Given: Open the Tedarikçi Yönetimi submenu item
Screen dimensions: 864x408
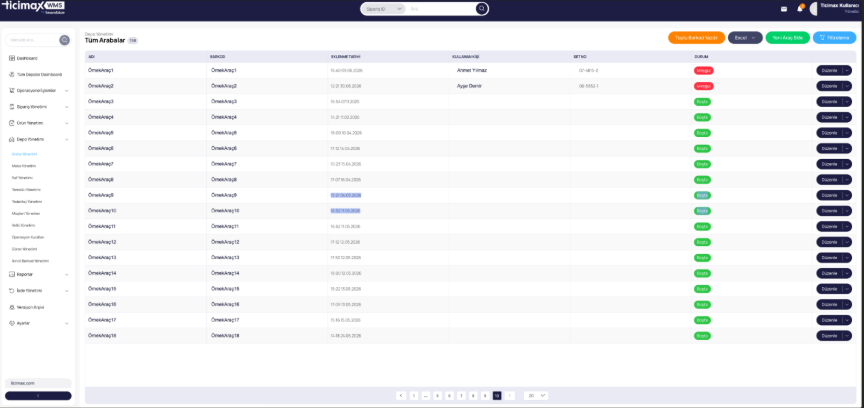Looking at the screenshot, I should [x=26, y=201].
